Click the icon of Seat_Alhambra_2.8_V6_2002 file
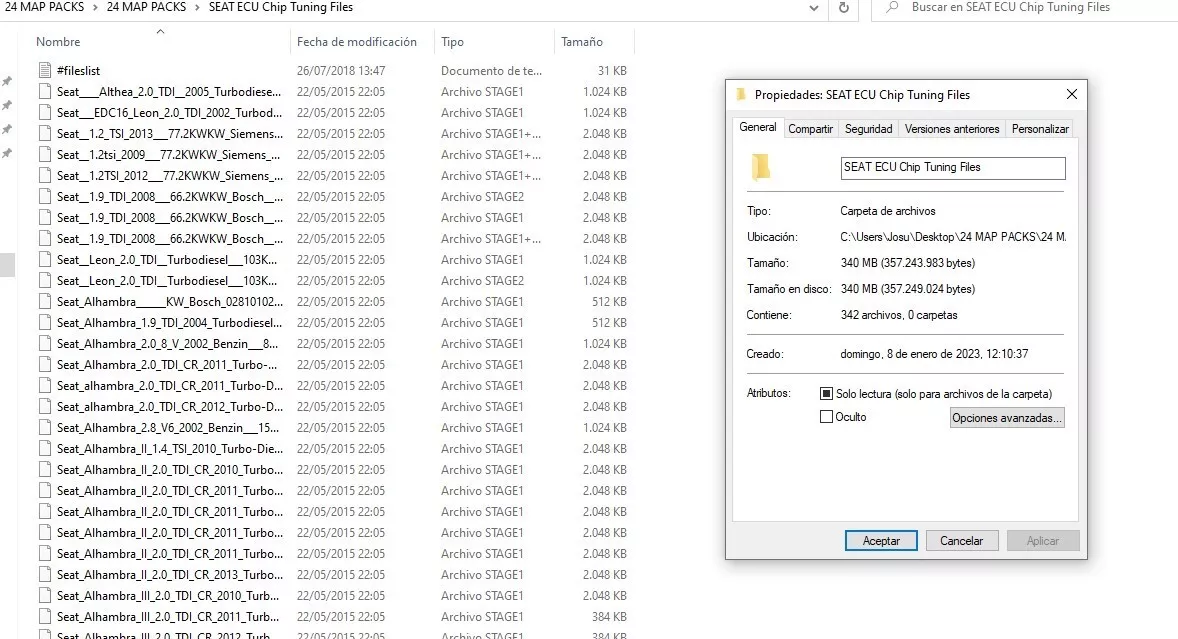The width and height of the screenshot is (1178, 639). pyautogui.click(x=45, y=428)
